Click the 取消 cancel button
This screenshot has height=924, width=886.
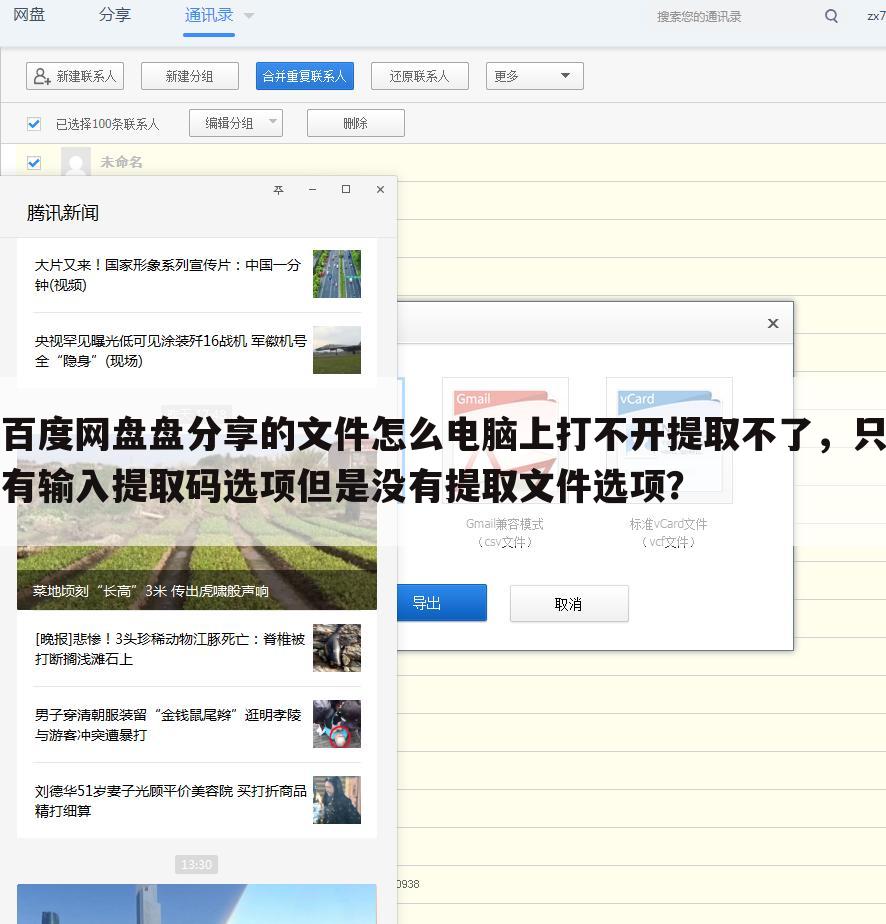point(568,602)
